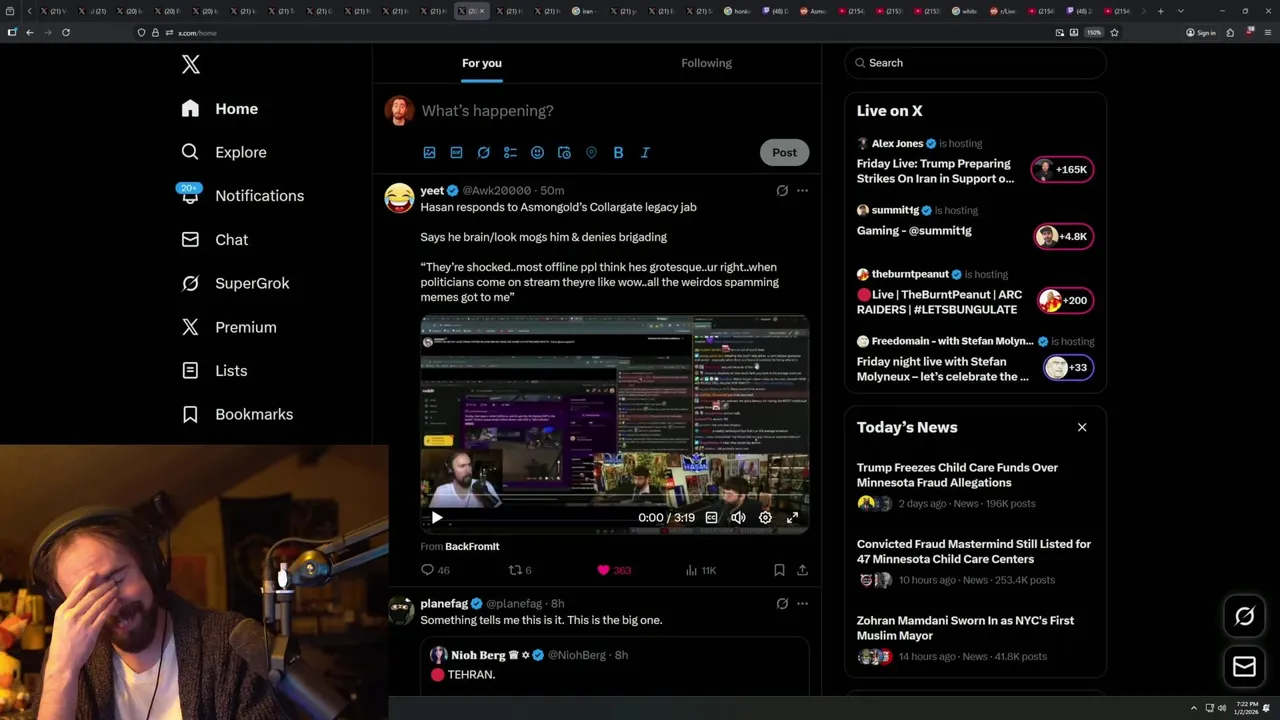Add a GIF to the post
The width and height of the screenshot is (1280, 720).
point(456,153)
